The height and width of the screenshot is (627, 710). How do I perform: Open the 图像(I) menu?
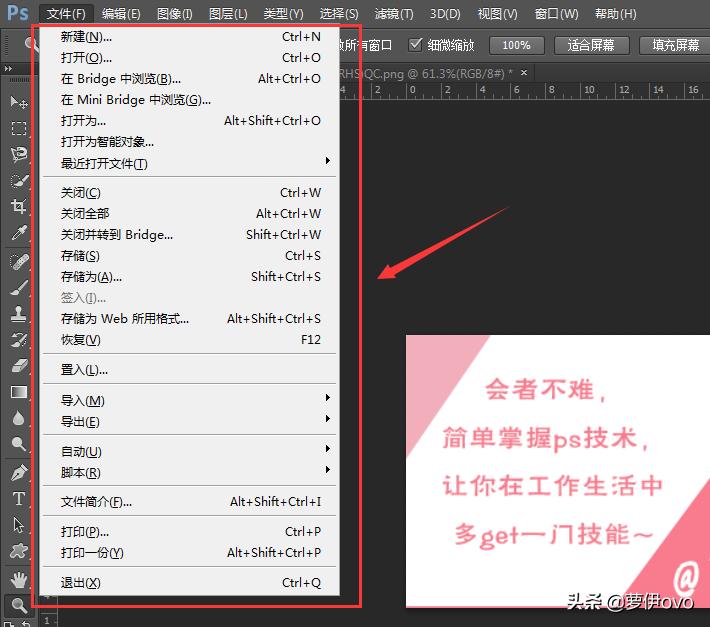point(175,14)
